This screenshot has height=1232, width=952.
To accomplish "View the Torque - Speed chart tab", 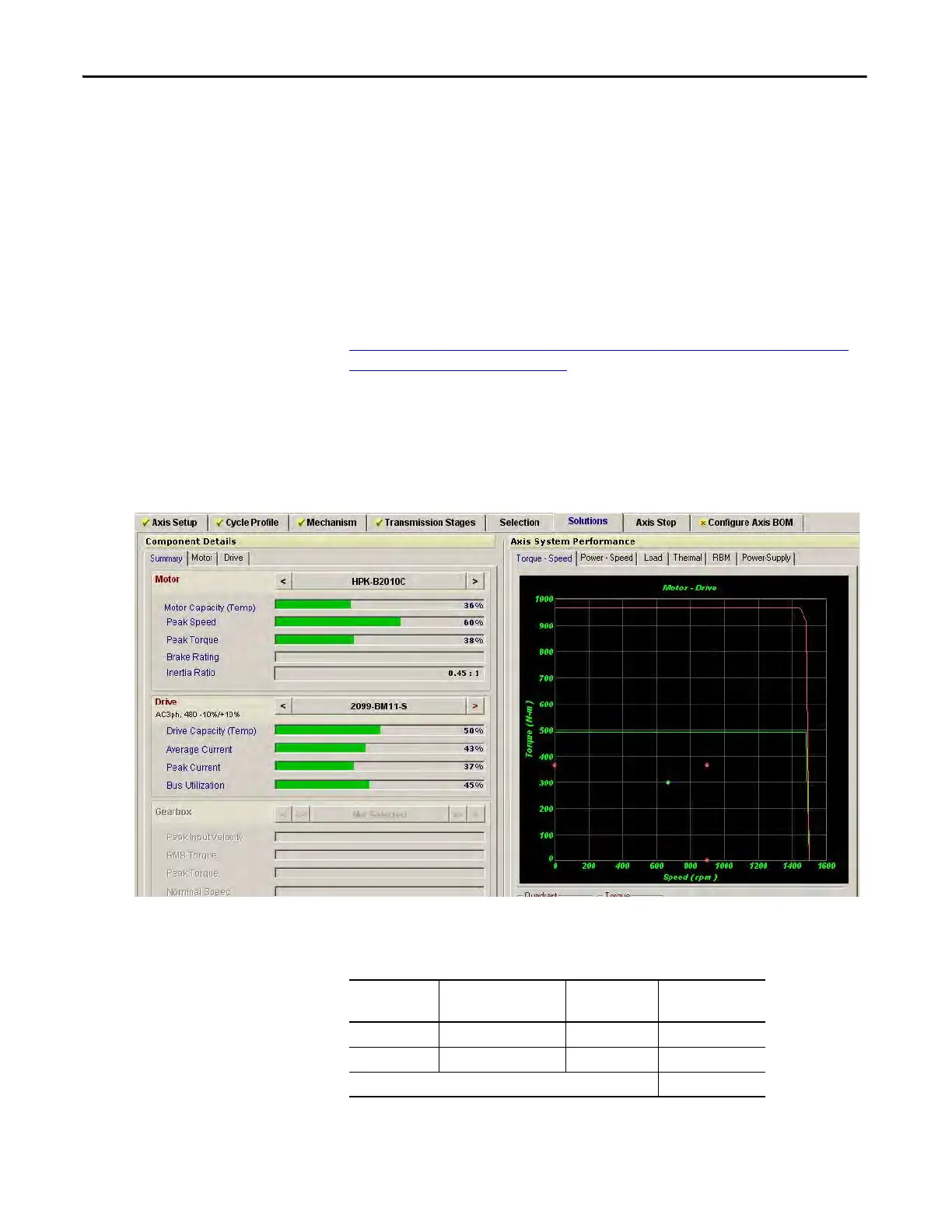I will click(544, 558).
